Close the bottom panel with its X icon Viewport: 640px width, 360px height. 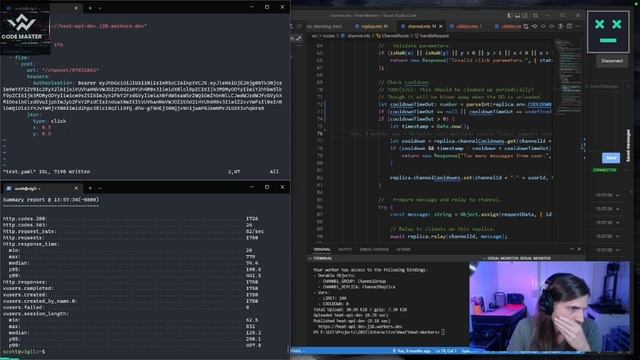point(579,249)
